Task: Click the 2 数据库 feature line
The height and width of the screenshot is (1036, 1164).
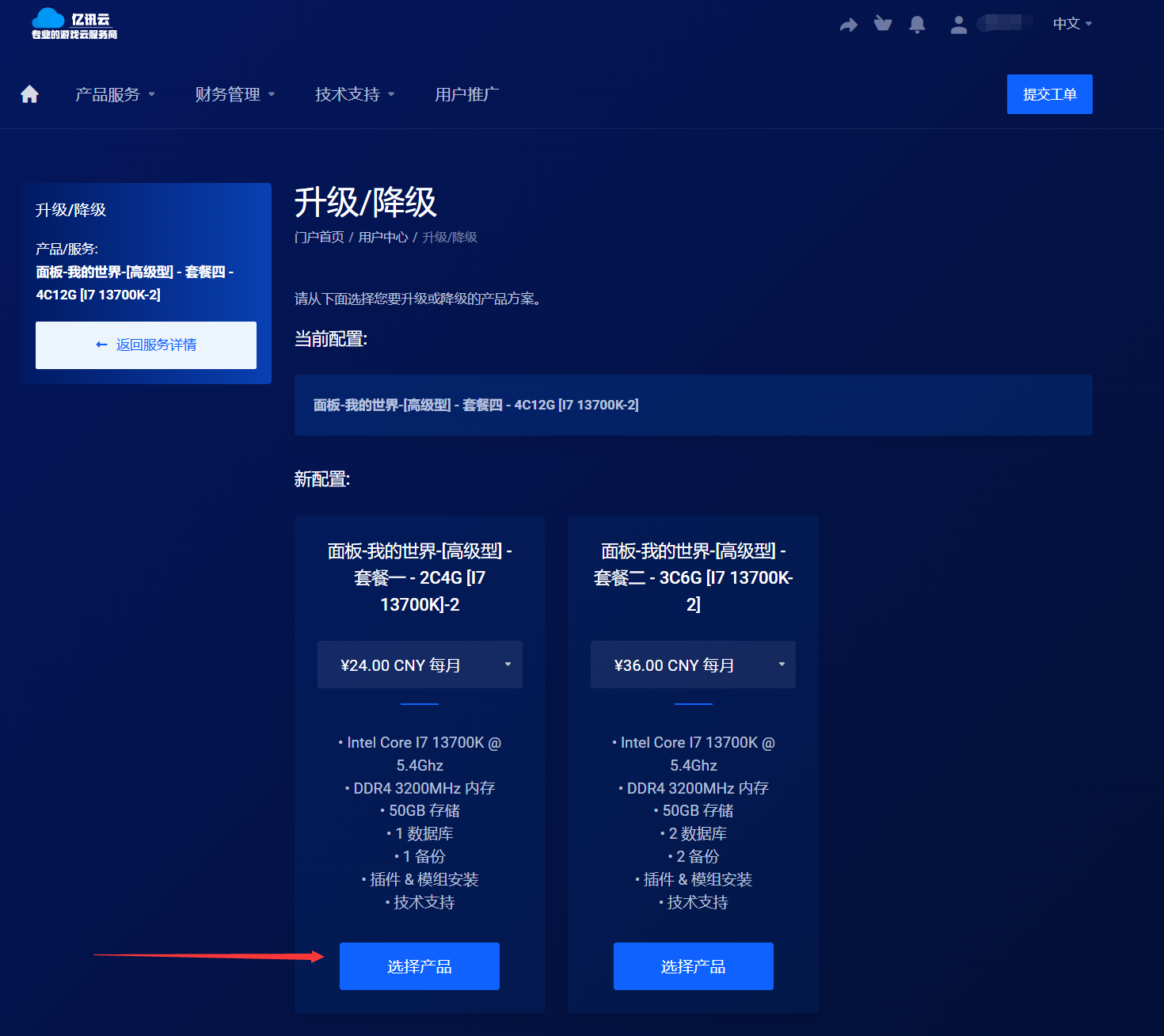Action: [694, 833]
